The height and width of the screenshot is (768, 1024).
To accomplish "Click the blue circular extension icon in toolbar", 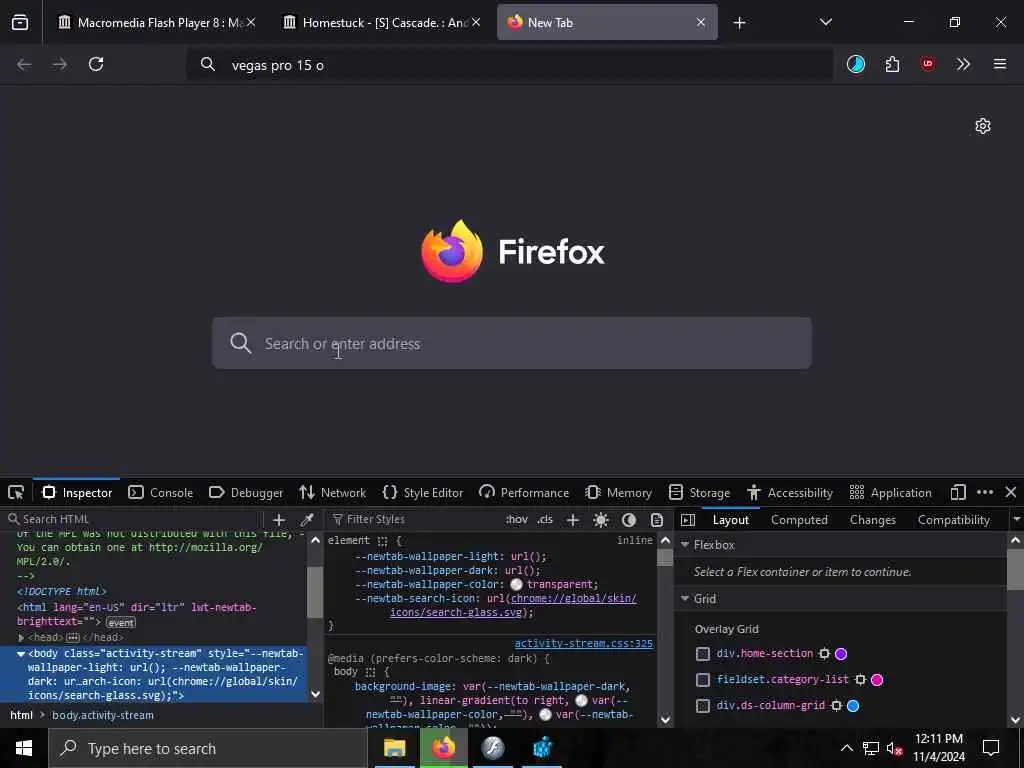I will [x=856, y=64].
